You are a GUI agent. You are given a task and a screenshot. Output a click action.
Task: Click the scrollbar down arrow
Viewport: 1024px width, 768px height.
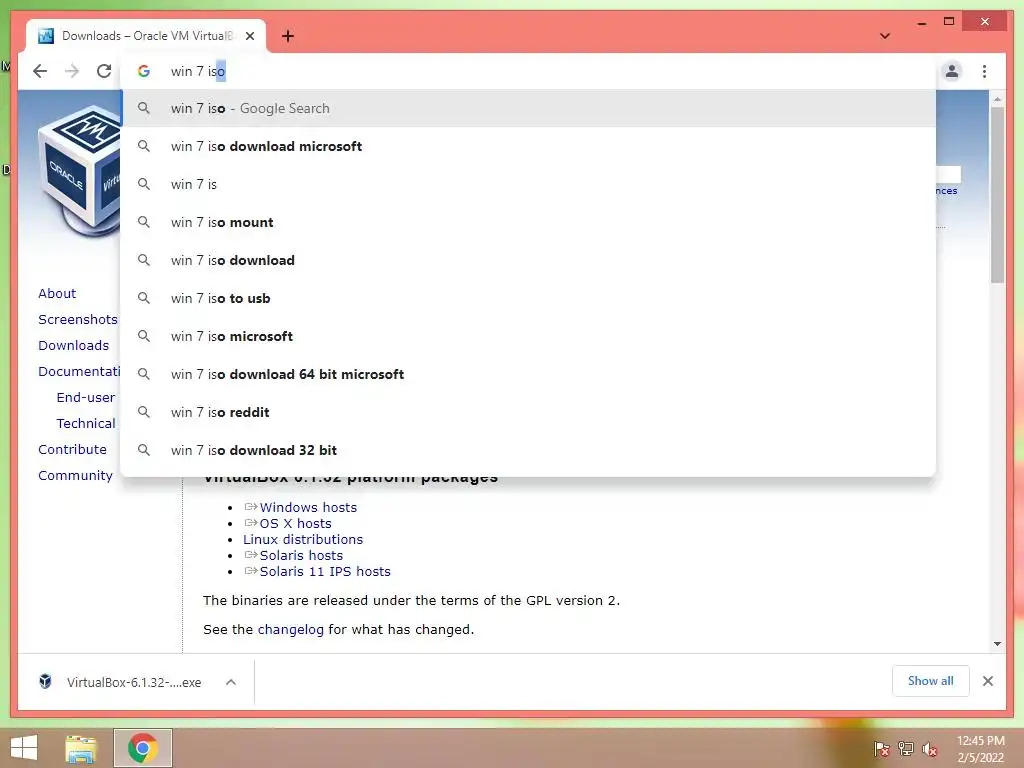tap(997, 644)
